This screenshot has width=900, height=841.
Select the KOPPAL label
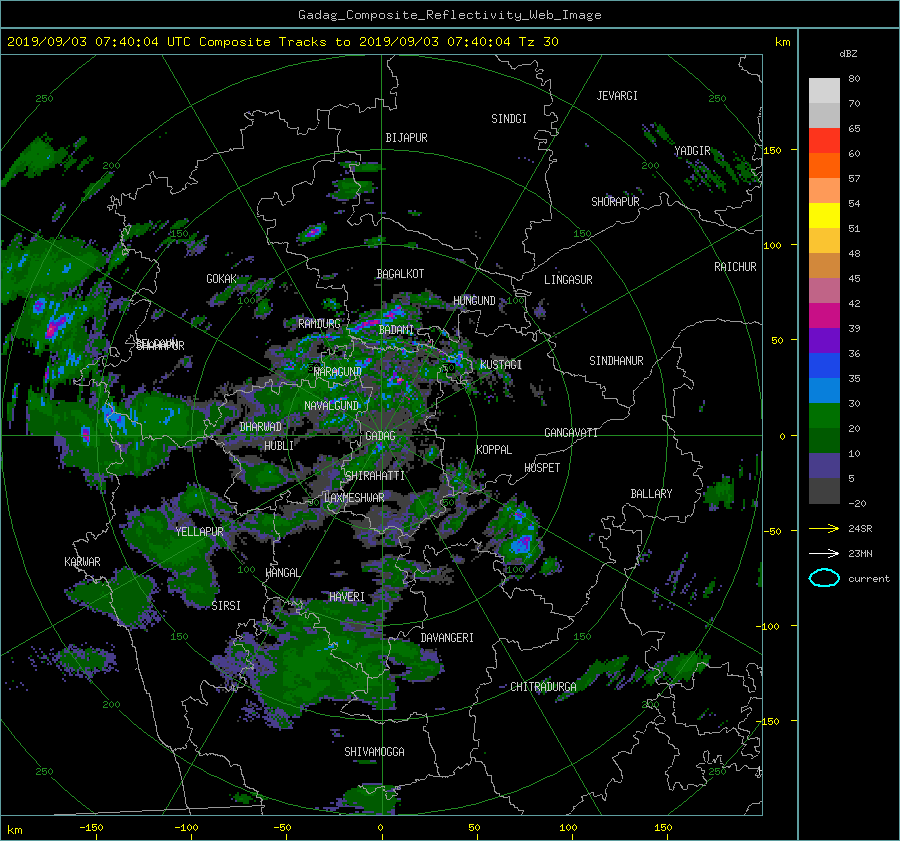(494, 449)
